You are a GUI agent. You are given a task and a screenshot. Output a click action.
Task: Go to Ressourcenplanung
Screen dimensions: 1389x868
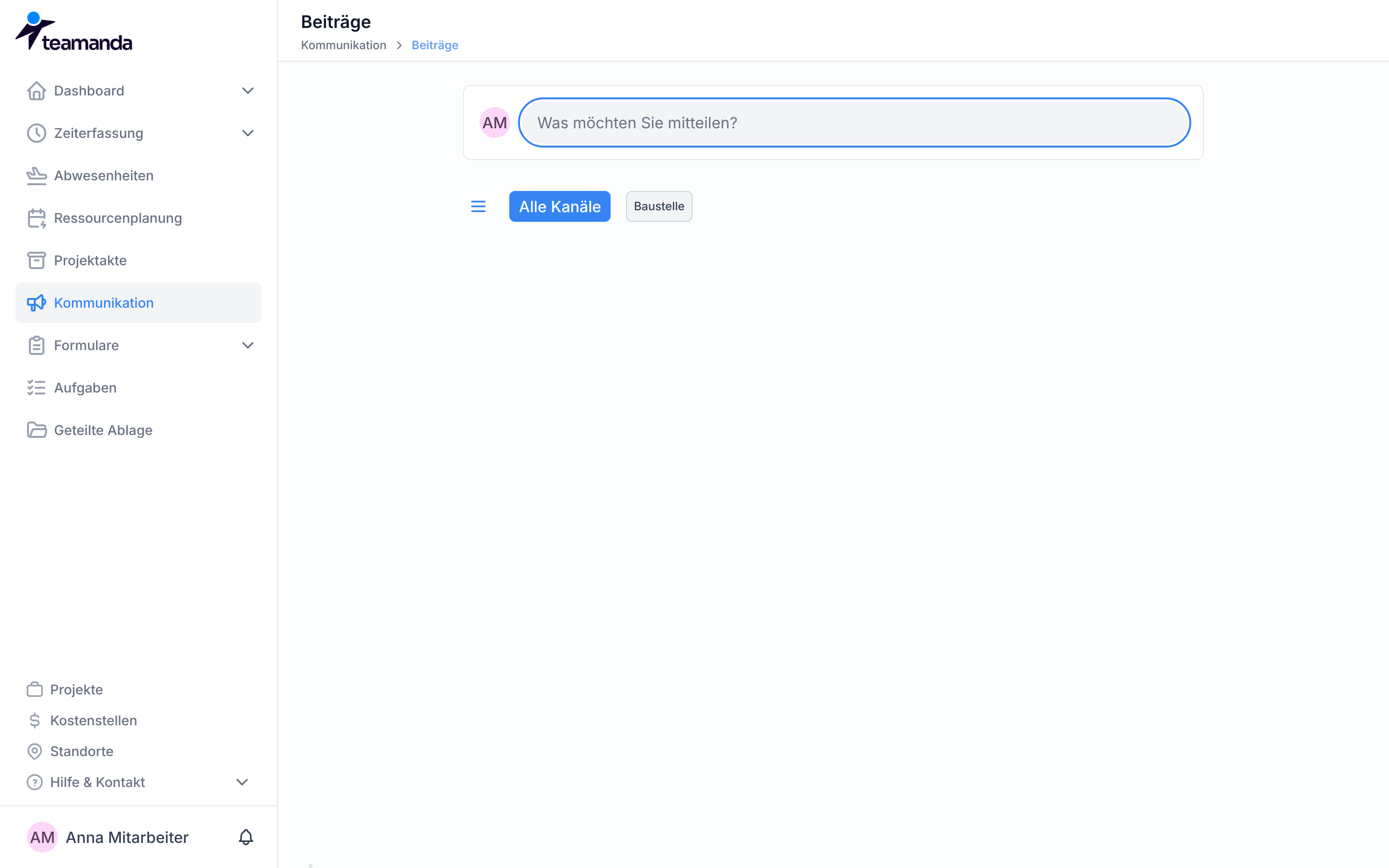pyautogui.click(x=138, y=218)
